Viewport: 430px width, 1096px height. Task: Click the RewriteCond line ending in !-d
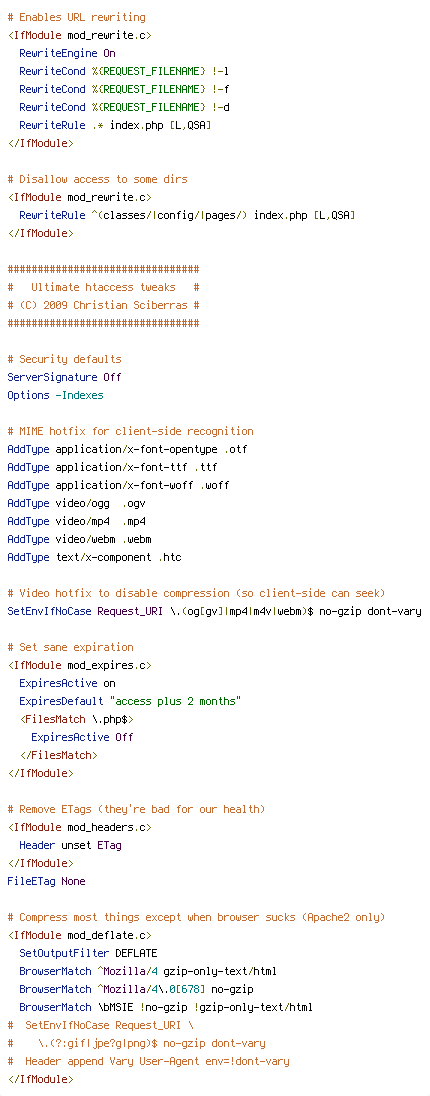click(124, 107)
